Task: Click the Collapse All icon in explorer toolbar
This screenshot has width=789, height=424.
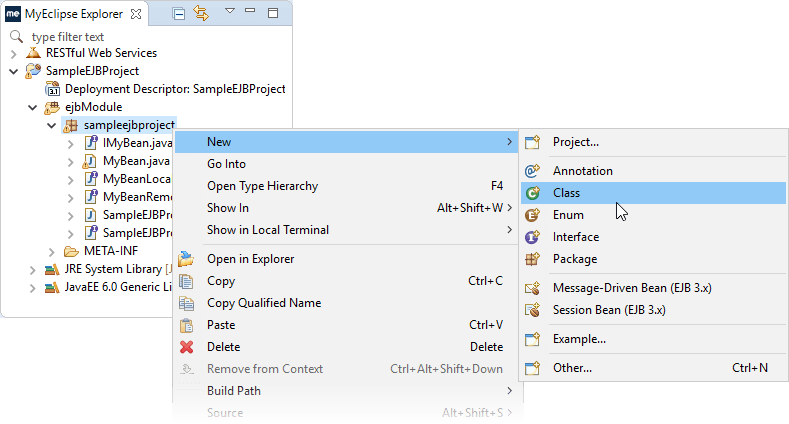Action: [x=179, y=14]
